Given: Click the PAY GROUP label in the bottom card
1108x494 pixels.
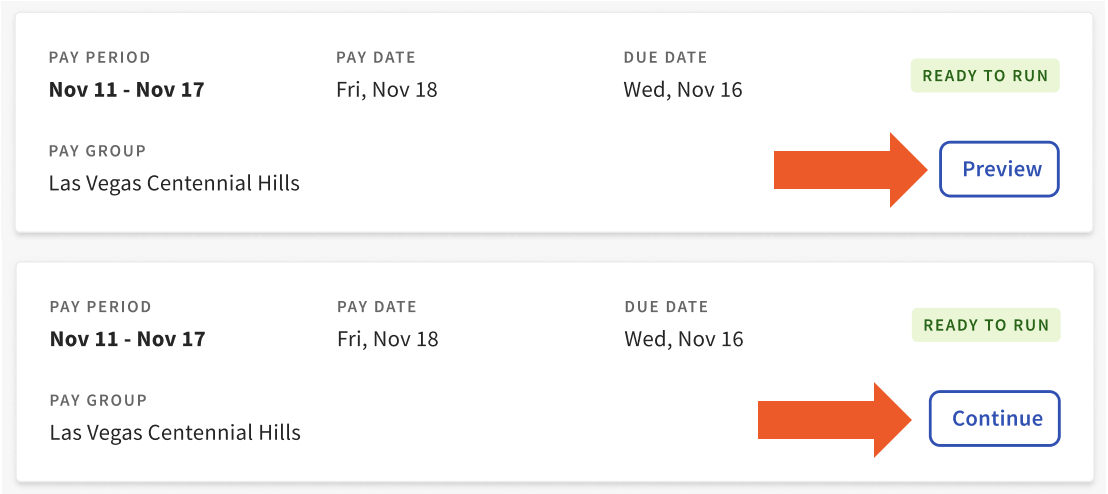Looking at the screenshot, I should pyautogui.click(x=98, y=400).
